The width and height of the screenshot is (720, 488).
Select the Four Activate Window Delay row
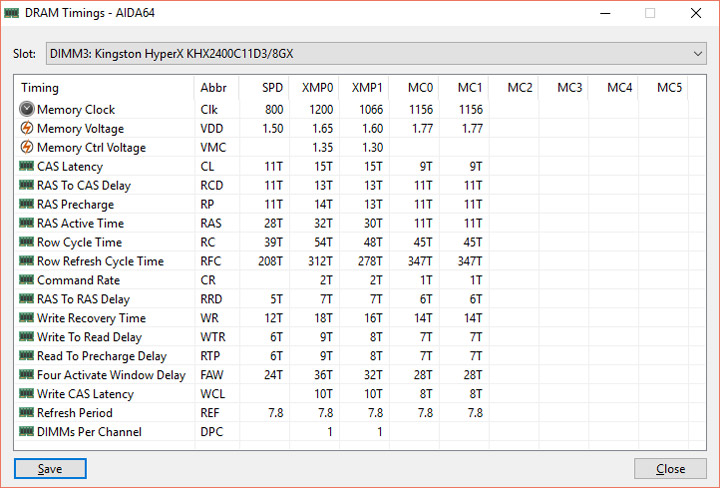click(x=110, y=375)
